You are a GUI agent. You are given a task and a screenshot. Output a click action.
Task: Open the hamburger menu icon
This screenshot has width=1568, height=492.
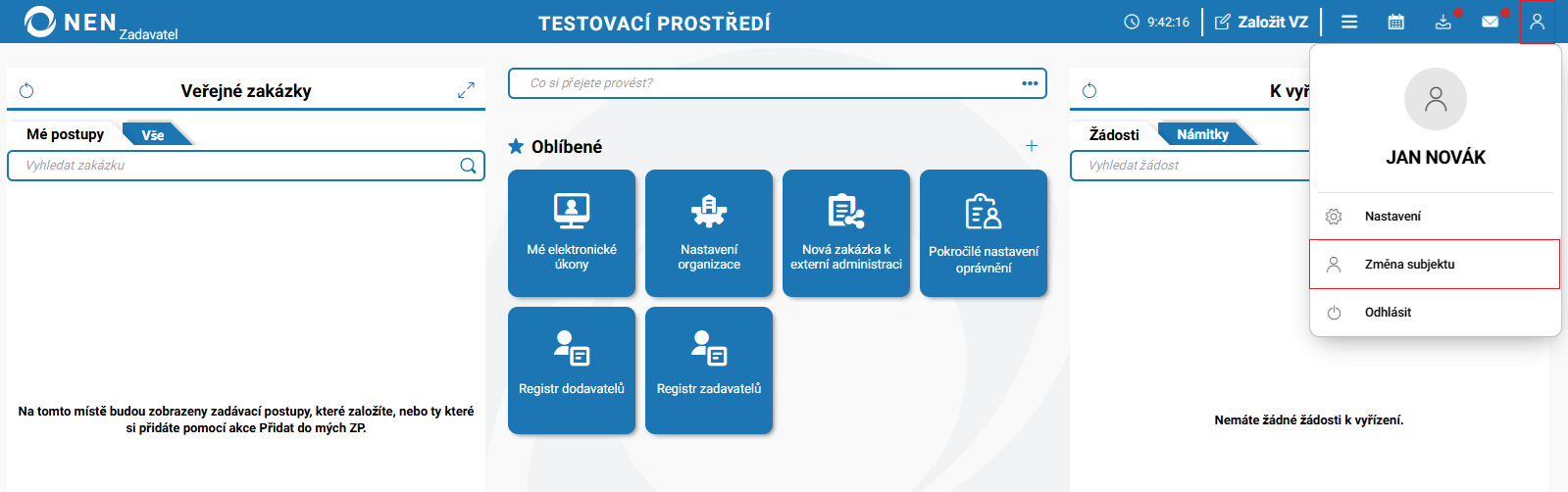point(1349,22)
